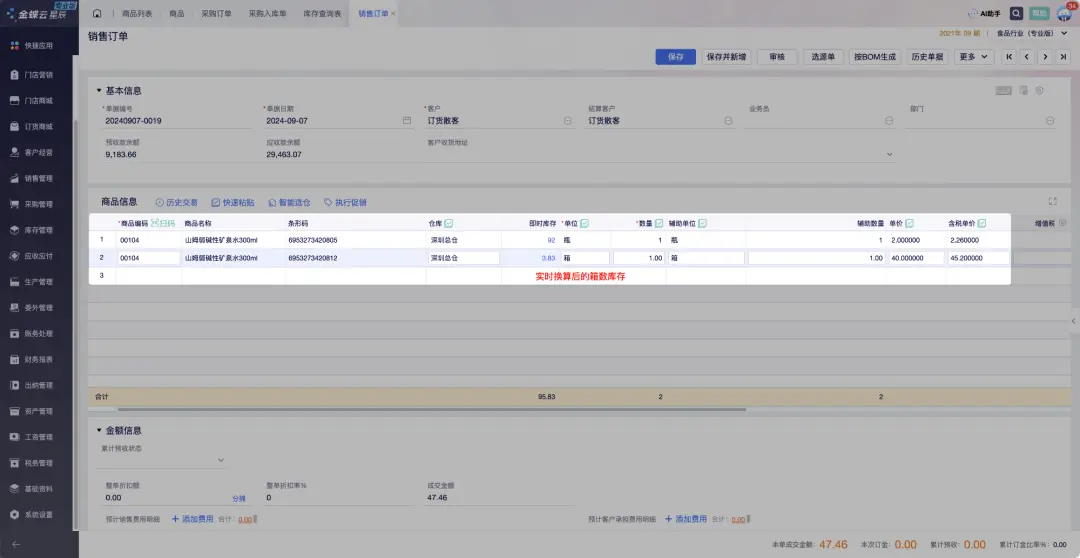This screenshot has height=558, width=1080.
Task: Toggle the checkbox next to 仓库 column header
Action: point(448,223)
